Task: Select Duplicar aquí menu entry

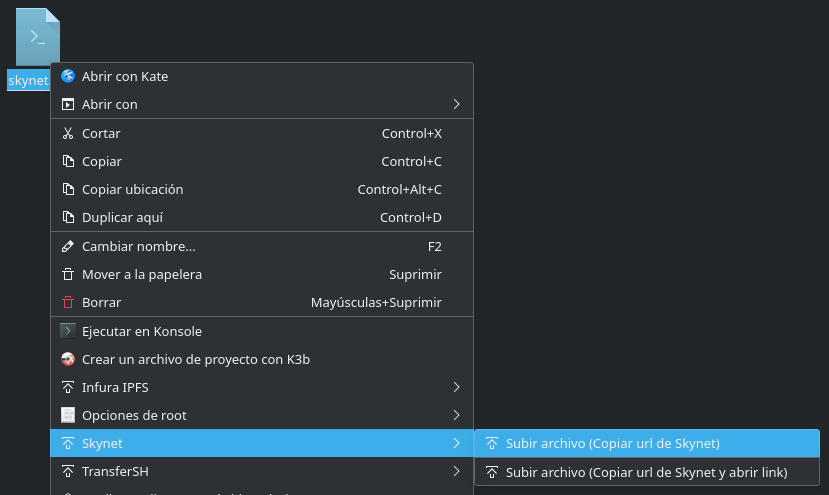Action: click(x=262, y=217)
